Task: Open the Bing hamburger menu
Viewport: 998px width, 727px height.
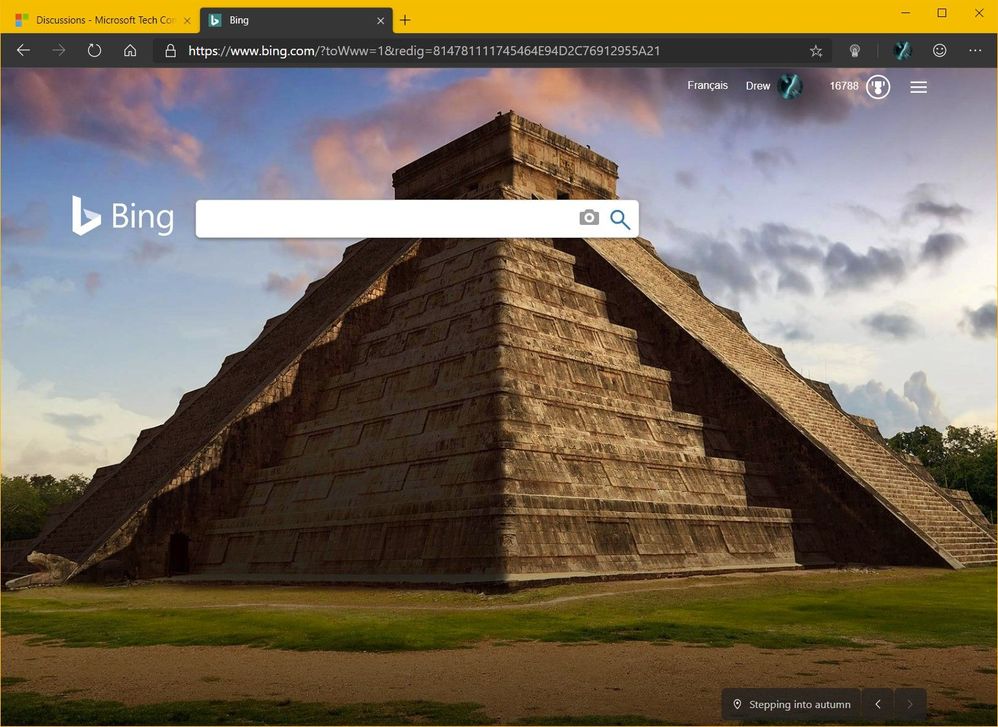Action: (x=918, y=87)
